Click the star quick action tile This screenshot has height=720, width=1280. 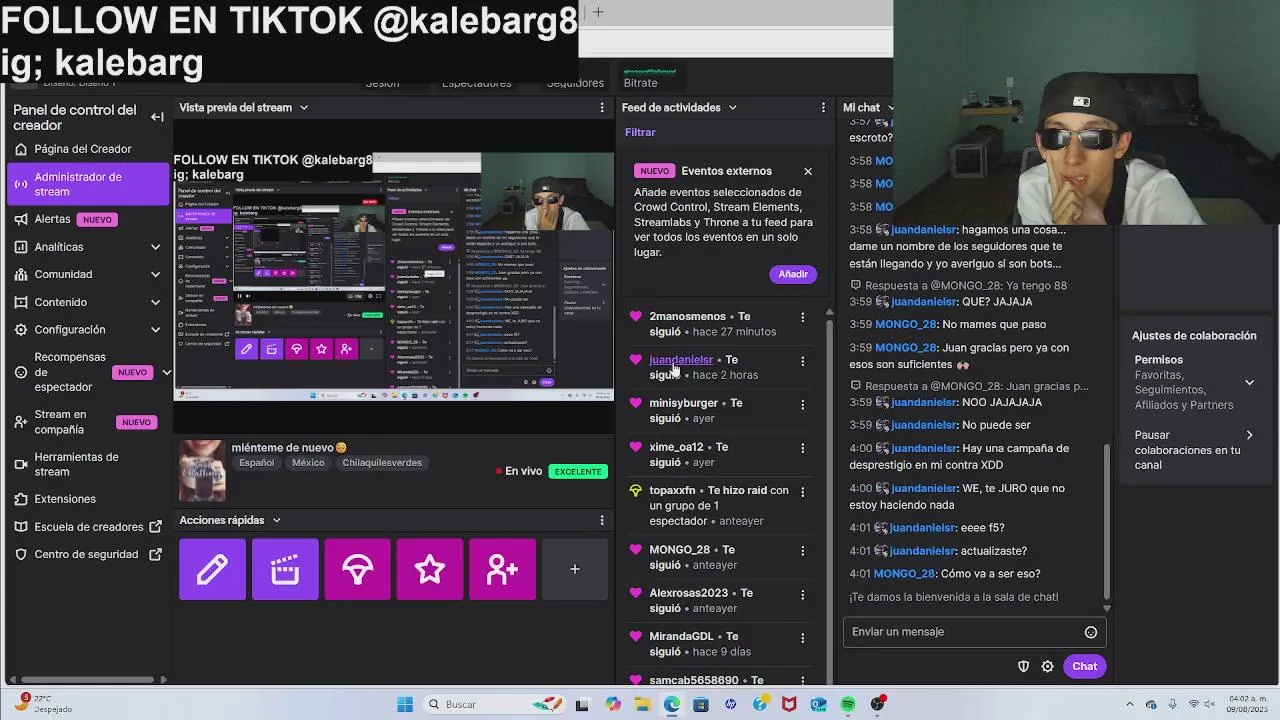(x=430, y=569)
